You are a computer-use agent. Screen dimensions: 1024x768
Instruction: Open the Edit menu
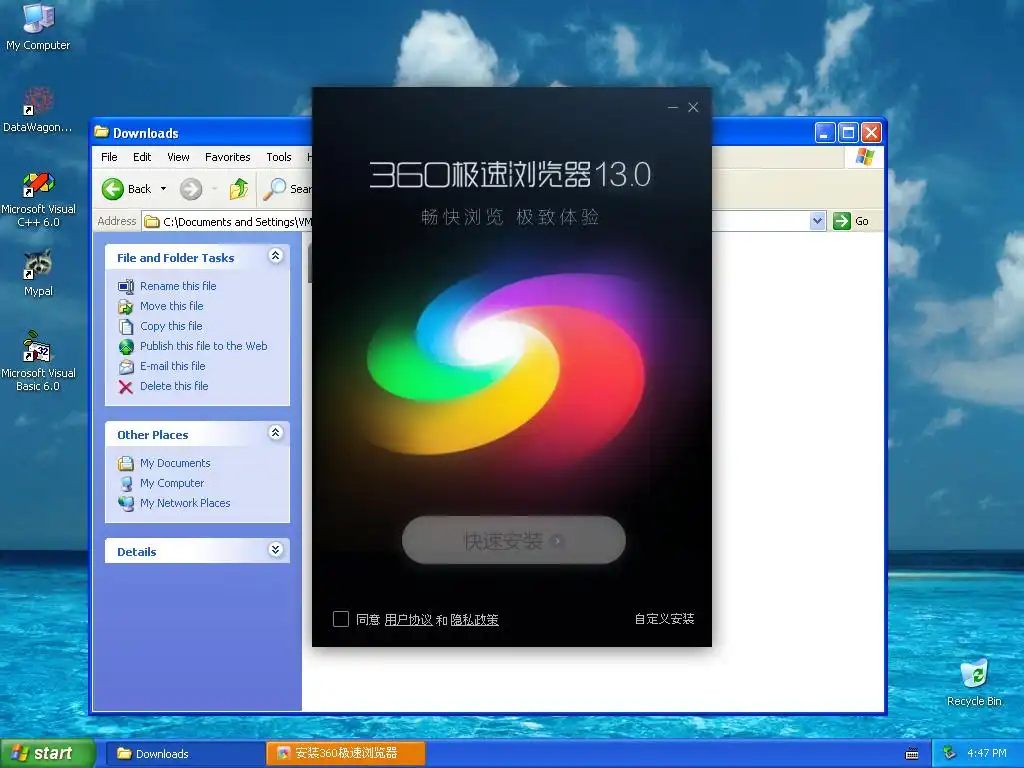point(142,157)
